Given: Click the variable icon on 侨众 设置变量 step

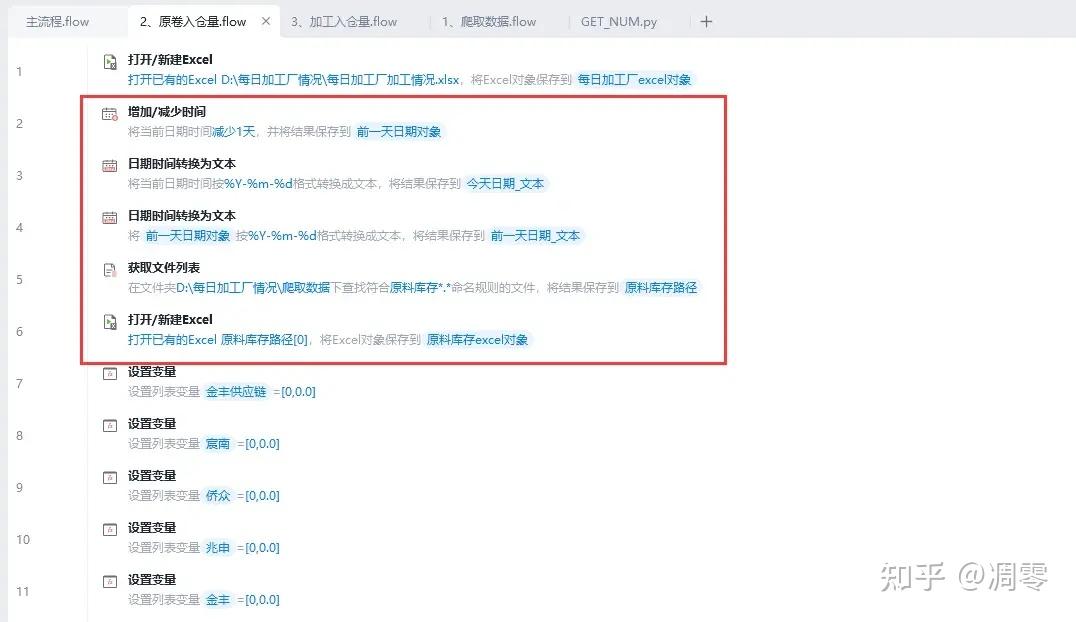Looking at the screenshot, I should [110, 480].
